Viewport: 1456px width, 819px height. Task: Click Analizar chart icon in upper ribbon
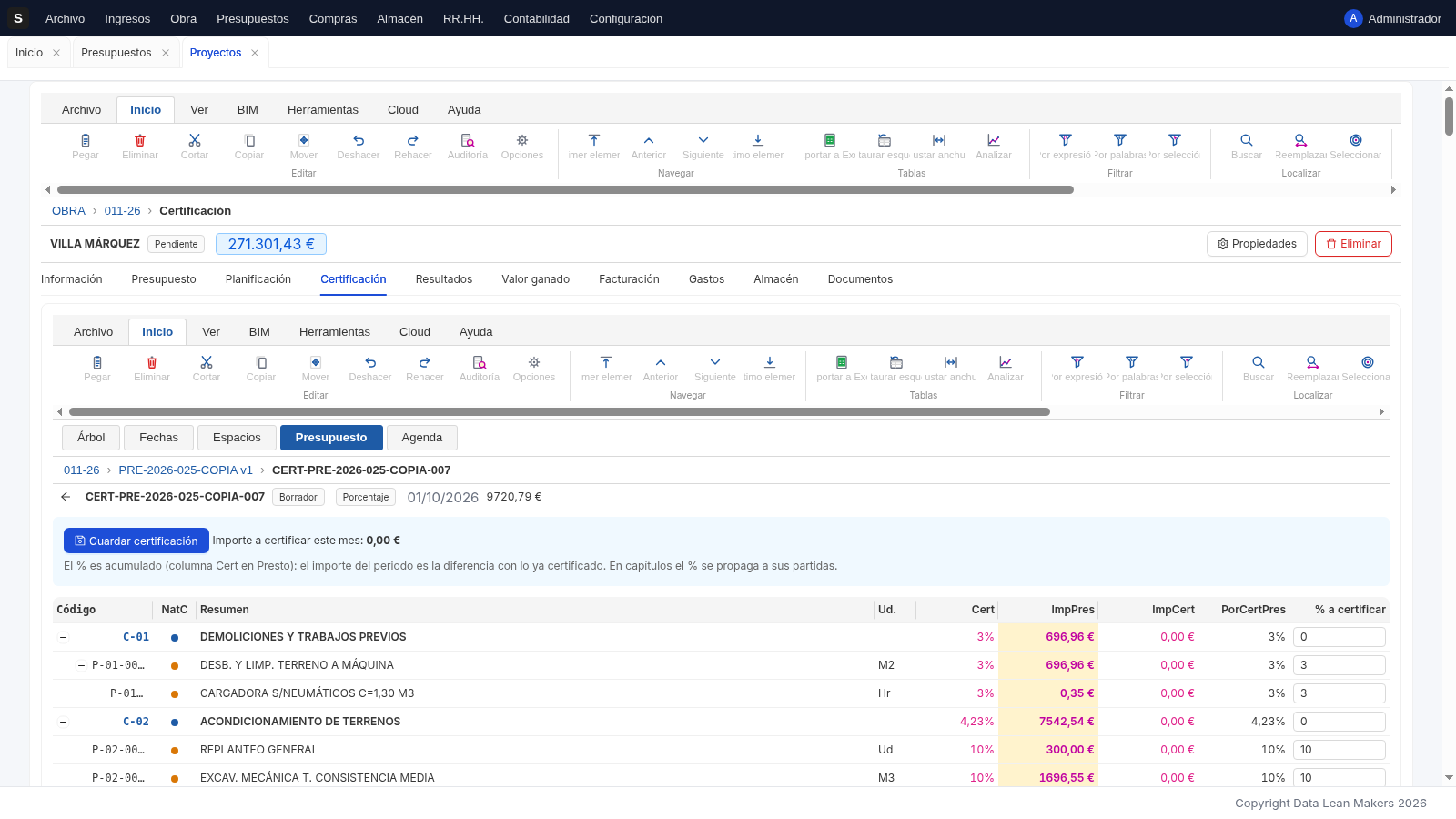click(994, 140)
